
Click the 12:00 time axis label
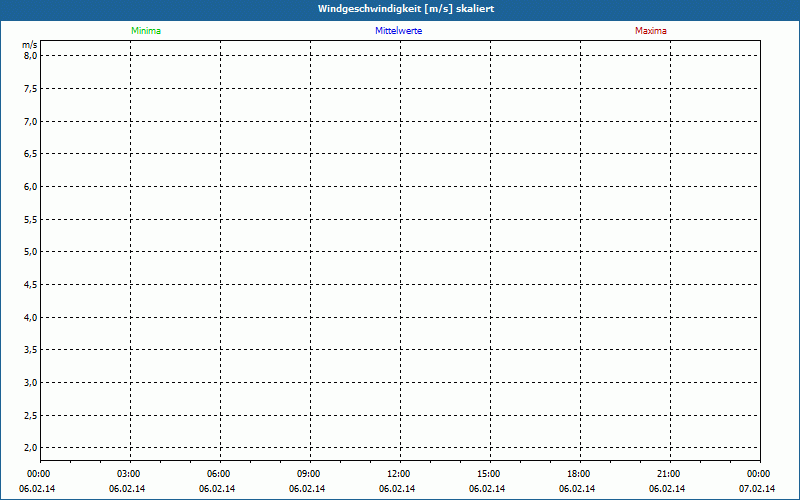click(398, 474)
